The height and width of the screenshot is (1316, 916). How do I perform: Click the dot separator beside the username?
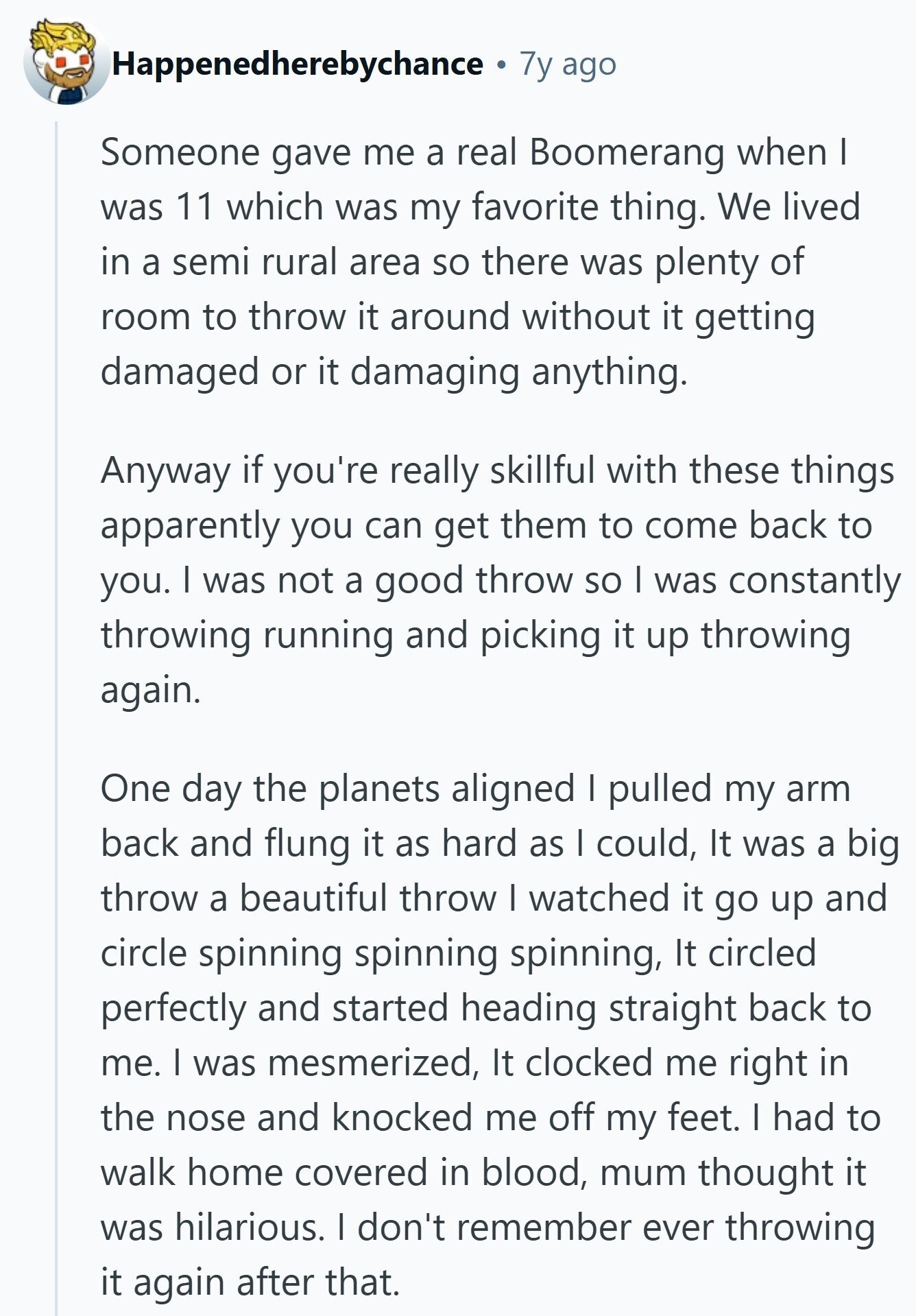coord(502,65)
